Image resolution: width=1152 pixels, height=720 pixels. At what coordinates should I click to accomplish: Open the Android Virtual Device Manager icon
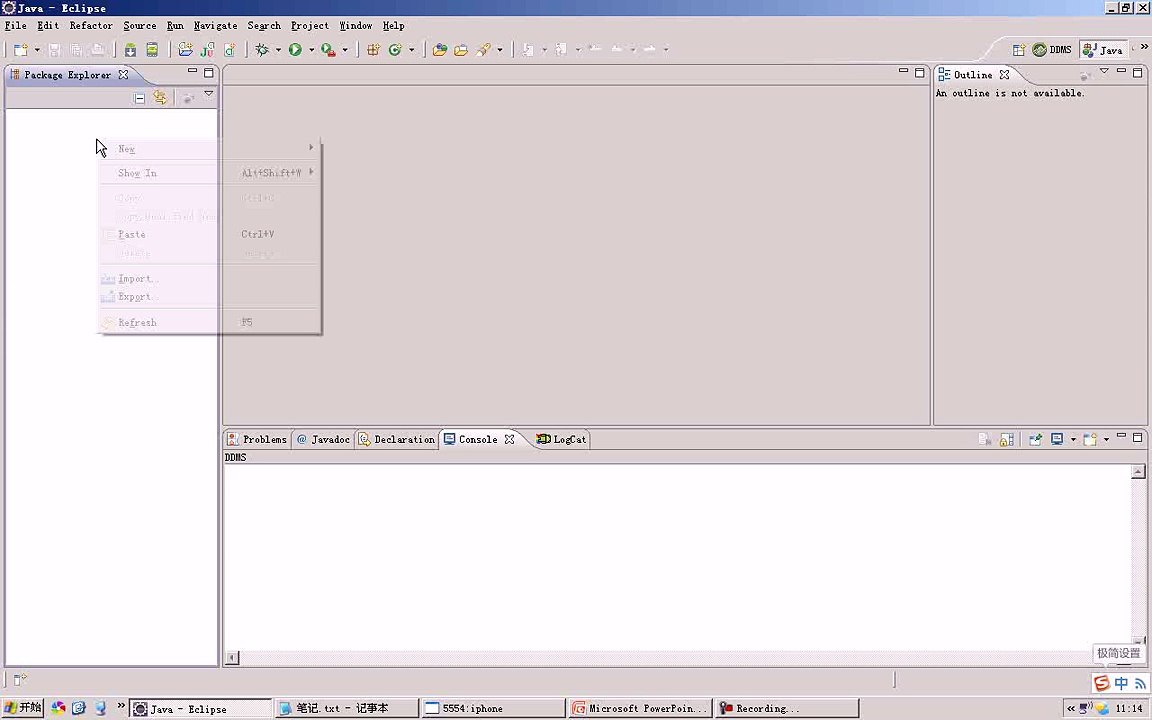(152, 49)
